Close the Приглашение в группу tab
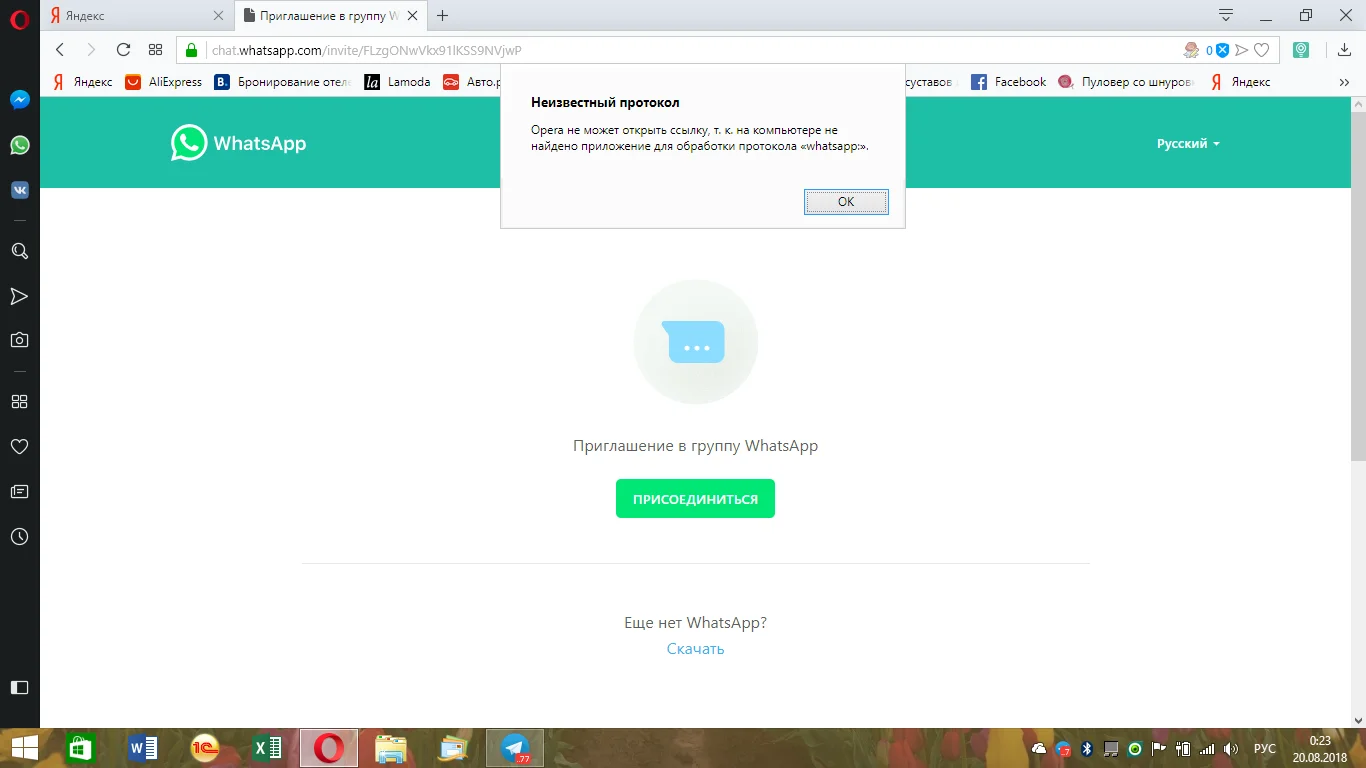 click(x=413, y=16)
